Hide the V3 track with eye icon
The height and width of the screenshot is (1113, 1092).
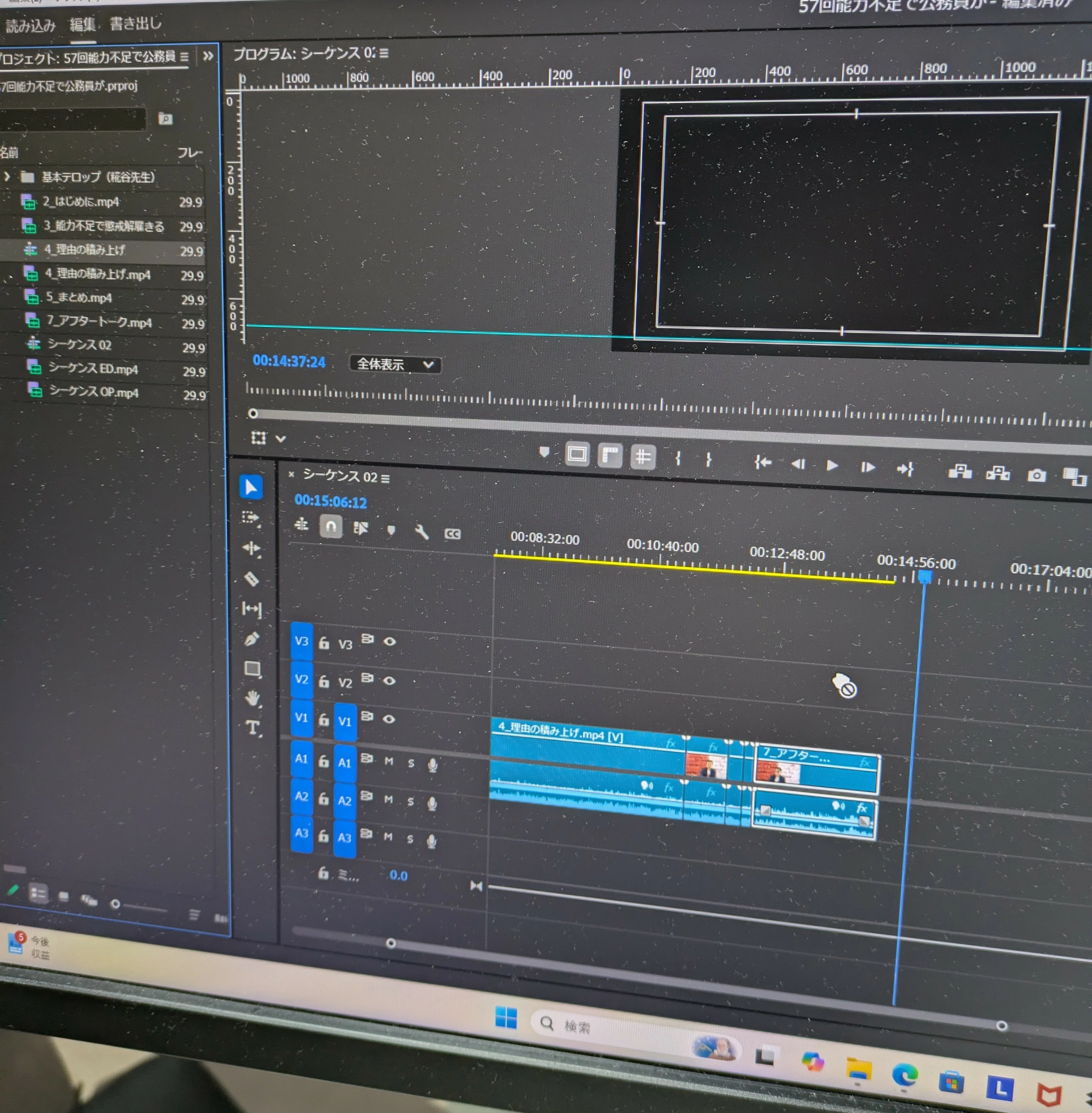(x=389, y=641)
